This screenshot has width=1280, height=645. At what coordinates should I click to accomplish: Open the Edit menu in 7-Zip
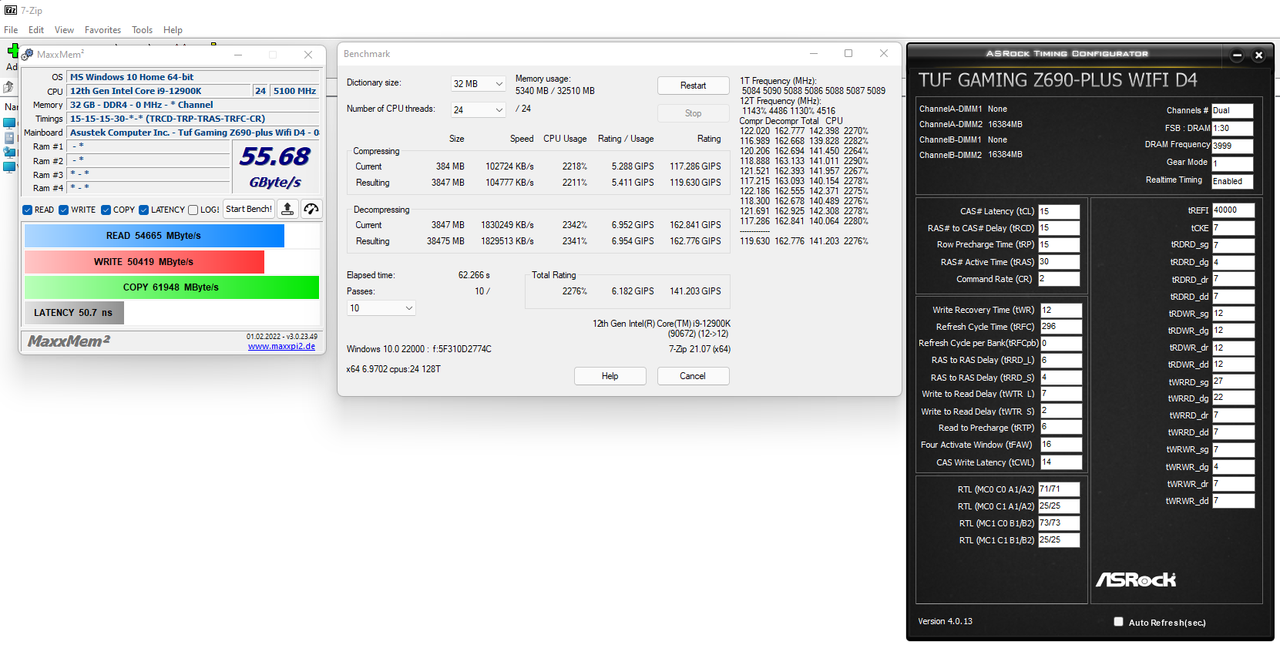pos(36,30)
